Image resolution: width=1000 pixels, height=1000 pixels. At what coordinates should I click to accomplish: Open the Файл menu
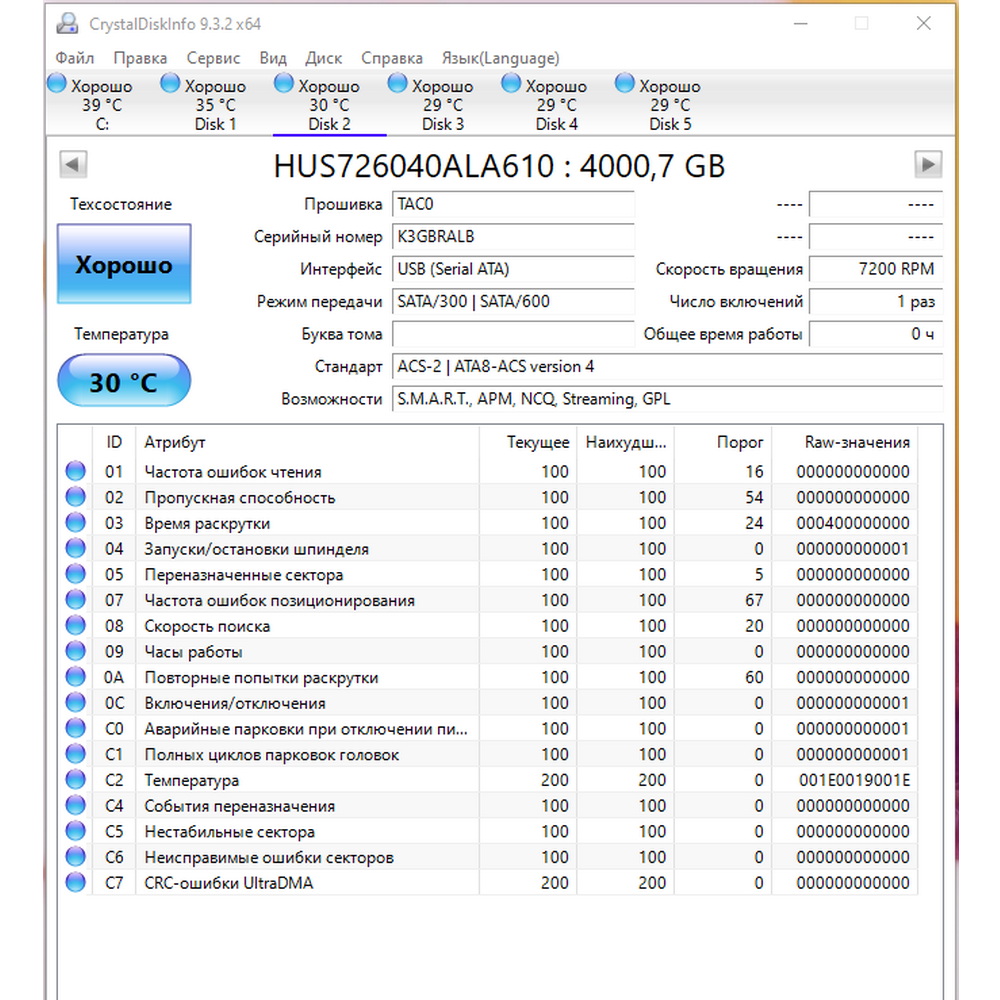pyautogui.click(x=74, y=58)
